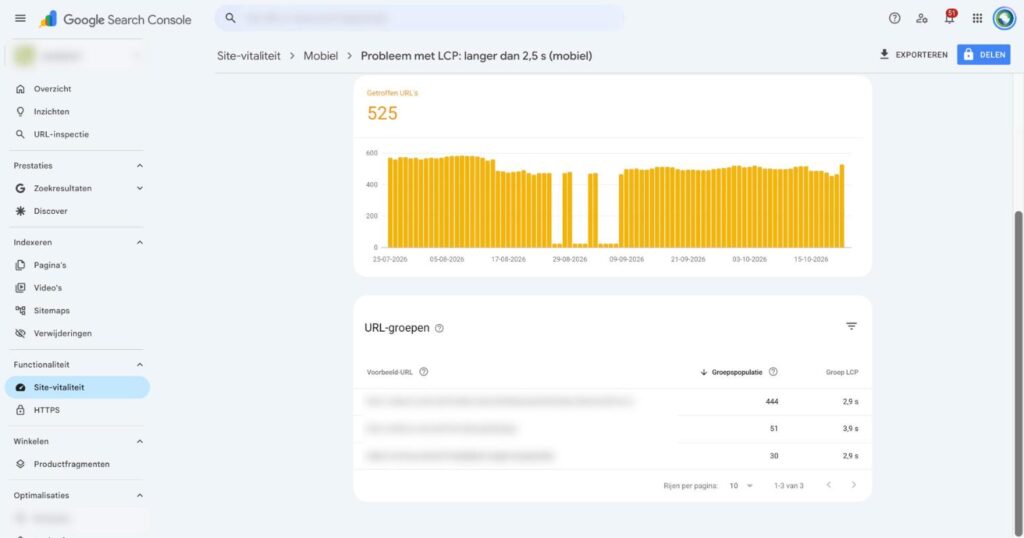Screen dimensions: 1024x538
Task: Select the Getroffen URL's 525 metric
Action: pyautogui.click(x=392, y=106)
